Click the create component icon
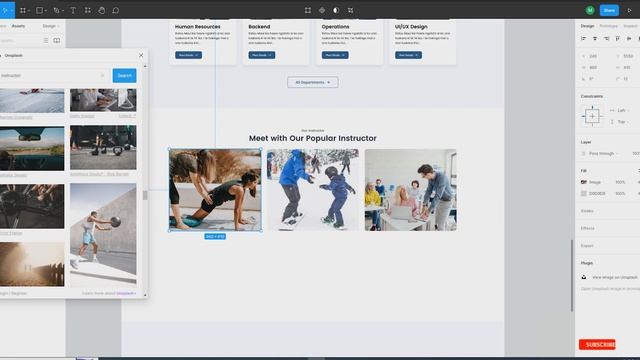 [322, 10]
